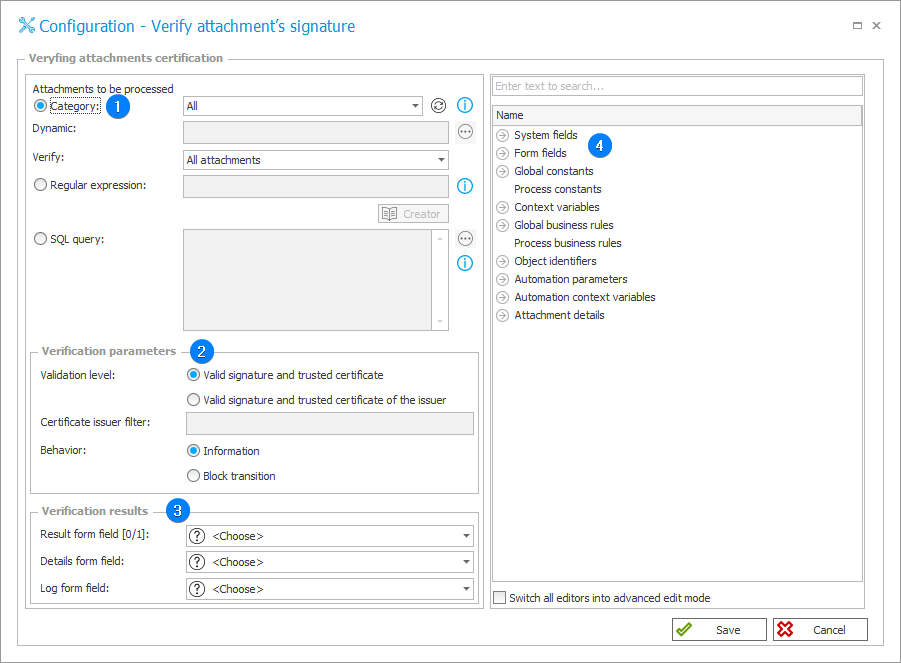
Task: Click question mark icon in Result form field
Action: [197, 536]
